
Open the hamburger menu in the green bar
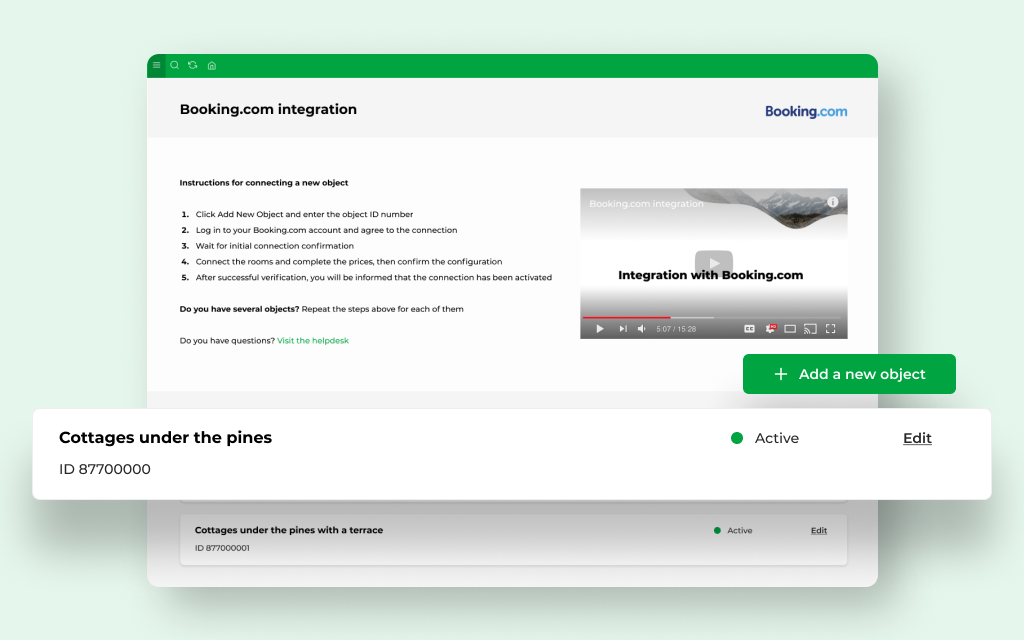click(156, 65)
